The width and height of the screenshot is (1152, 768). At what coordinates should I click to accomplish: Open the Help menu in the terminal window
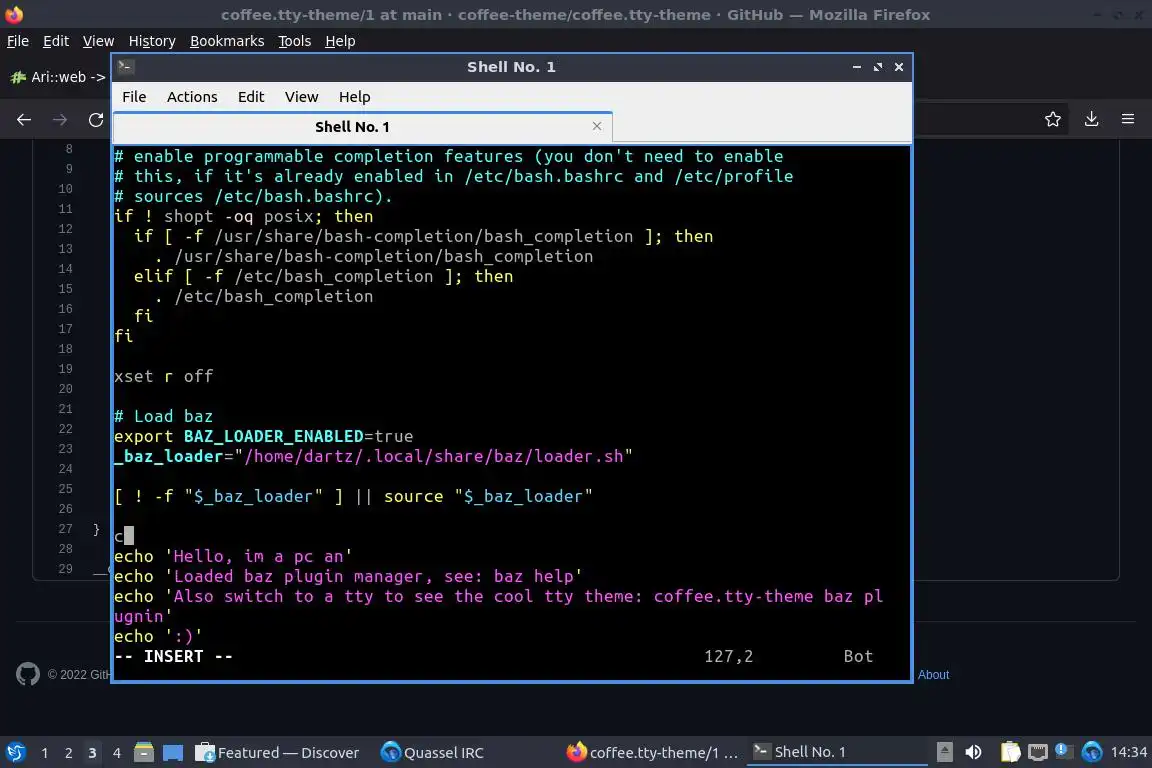point(354,97)
